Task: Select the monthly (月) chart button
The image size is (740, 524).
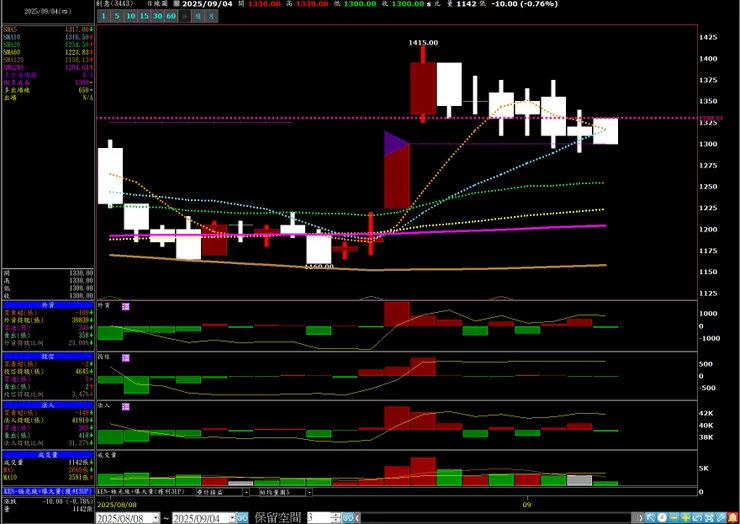Action: [211, 16]
